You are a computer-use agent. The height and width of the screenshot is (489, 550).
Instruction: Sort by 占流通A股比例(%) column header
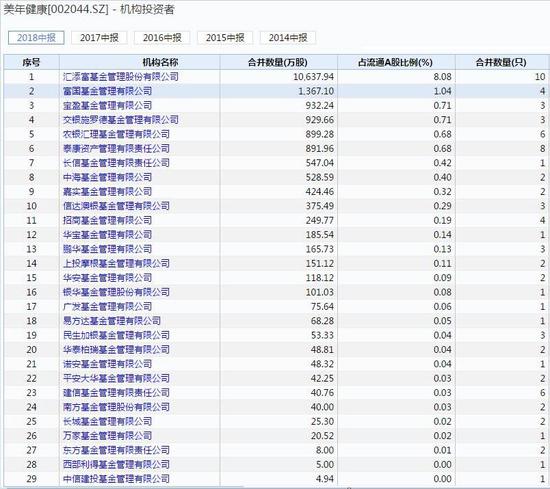pyautogui.click(x=395, y=62)
